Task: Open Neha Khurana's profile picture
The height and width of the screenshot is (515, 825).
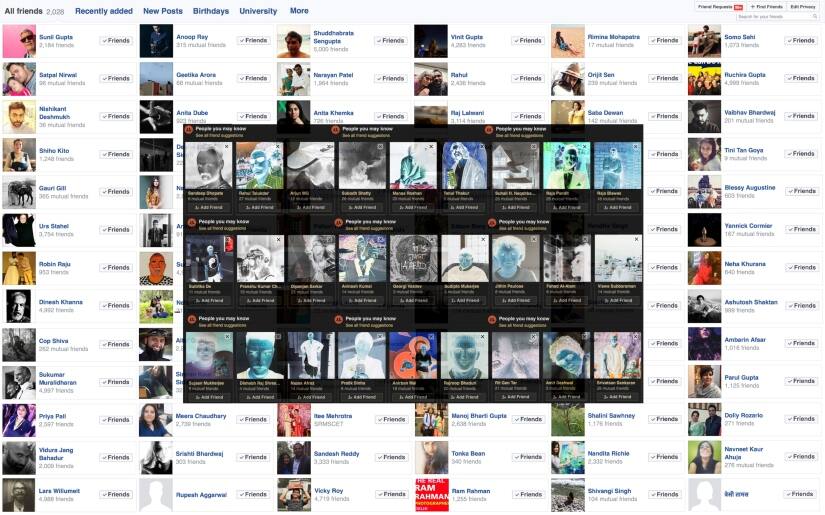Action: (x=704, y=268)
